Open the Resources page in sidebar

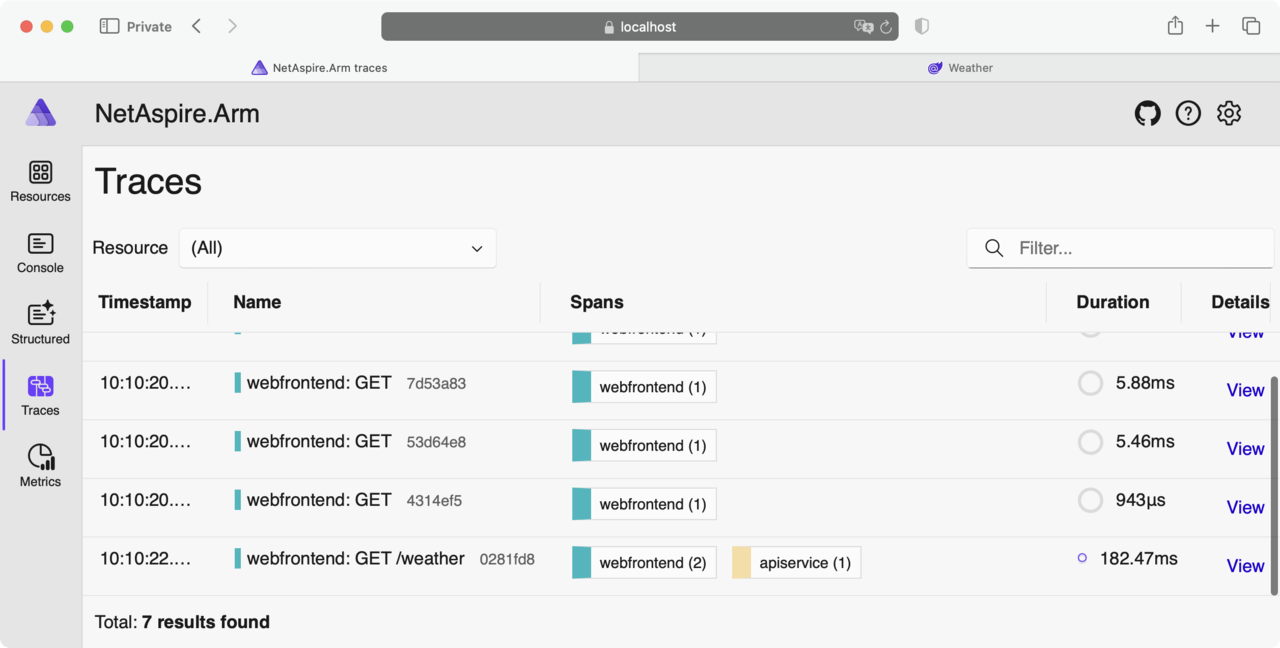[40, 181]
